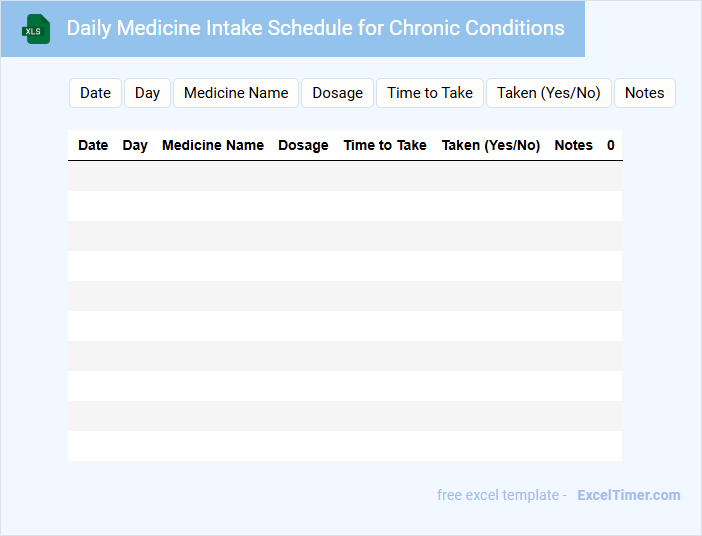
Task: Click the Day column header in table
Action: click(135, 145)
